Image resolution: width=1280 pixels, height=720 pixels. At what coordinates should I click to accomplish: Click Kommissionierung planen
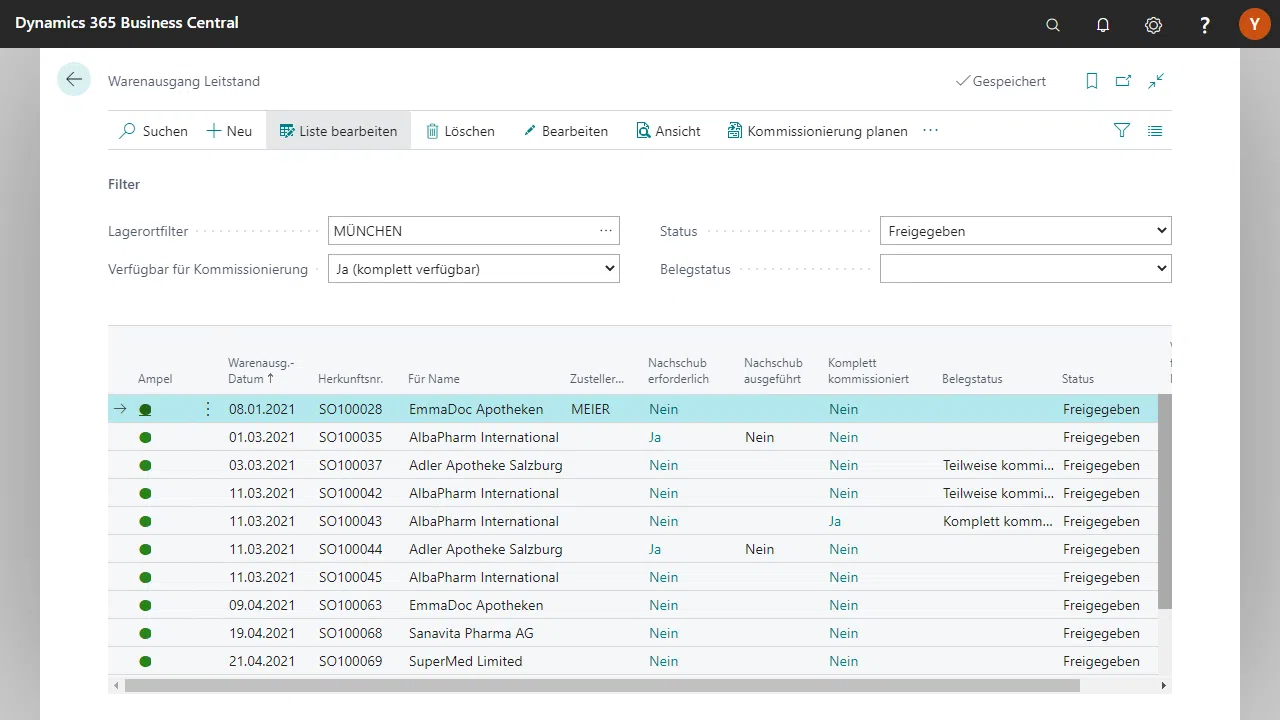pos(817,131)
